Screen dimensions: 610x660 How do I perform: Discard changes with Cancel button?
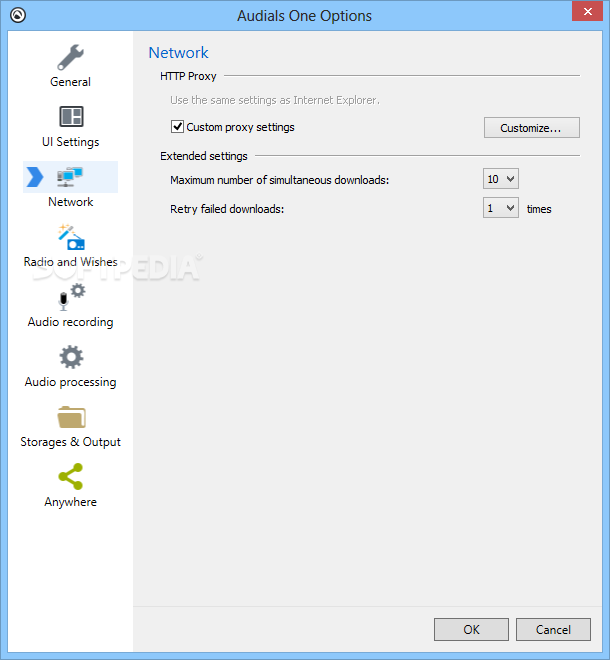point(553,629)
